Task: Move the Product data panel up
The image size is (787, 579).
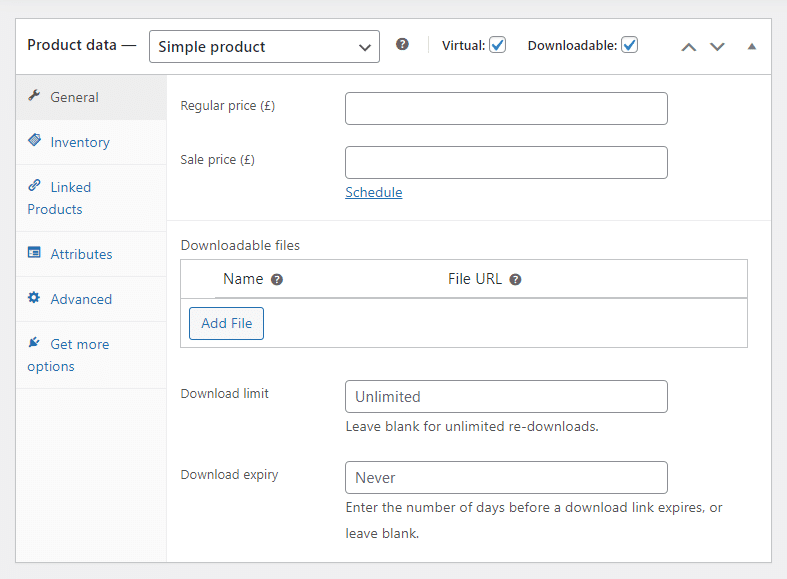Action: coord(689,47)
